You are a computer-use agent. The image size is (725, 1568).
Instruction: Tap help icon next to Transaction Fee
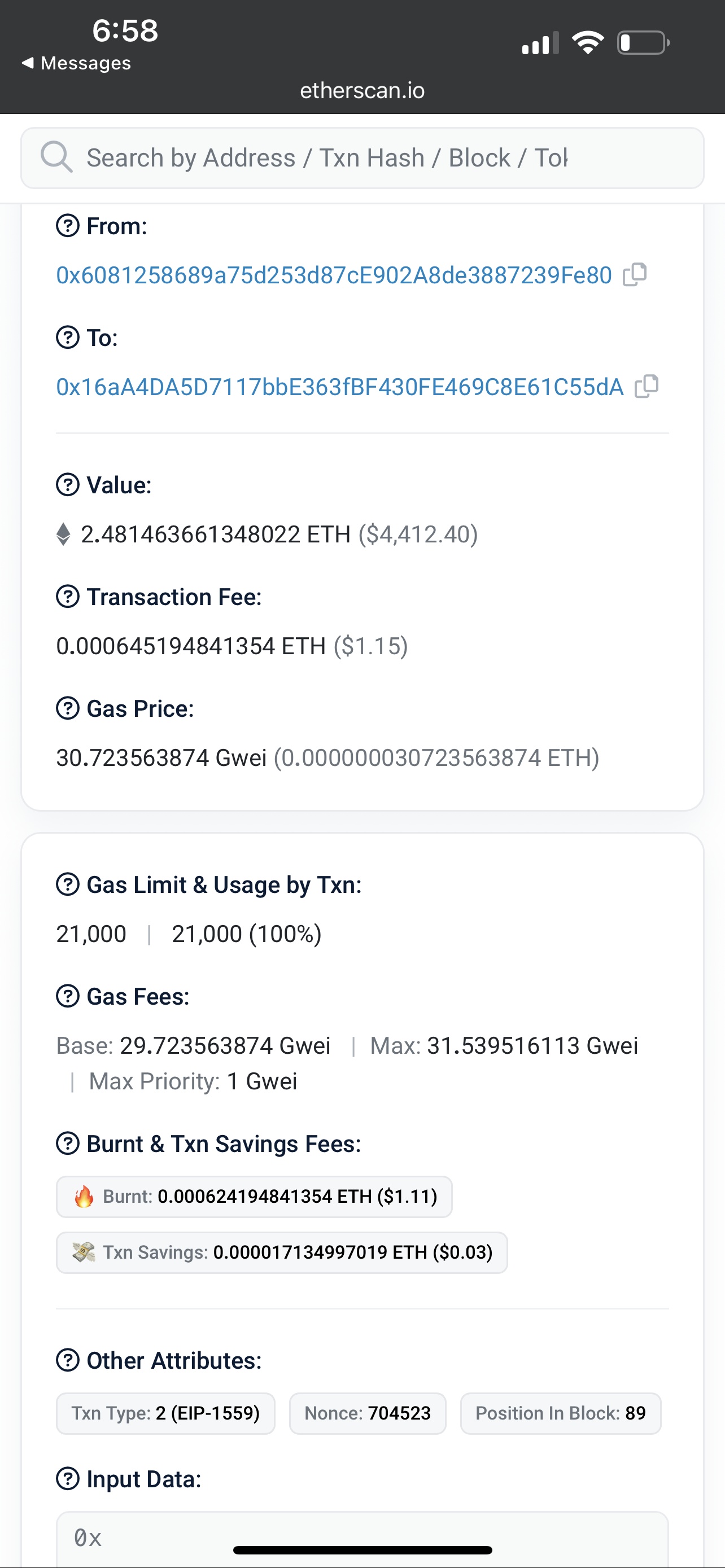[x=68, y=597]
